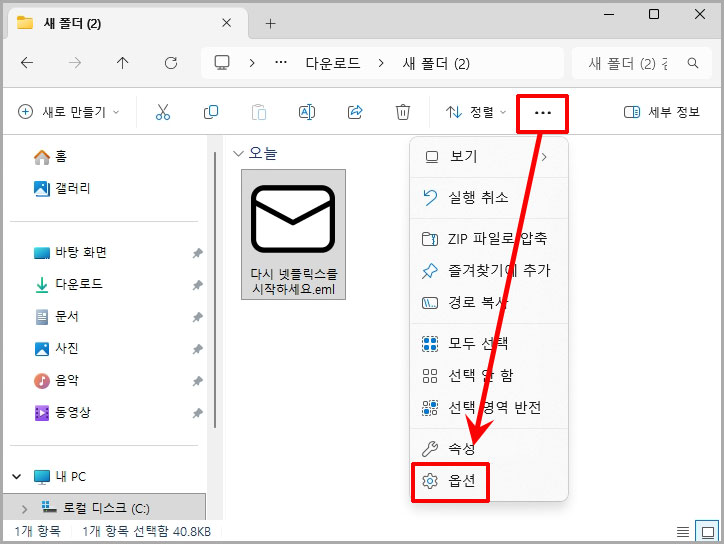Click the Delete trash can icon
Viewport: 724px width, 544px height.
coord(403,112)
